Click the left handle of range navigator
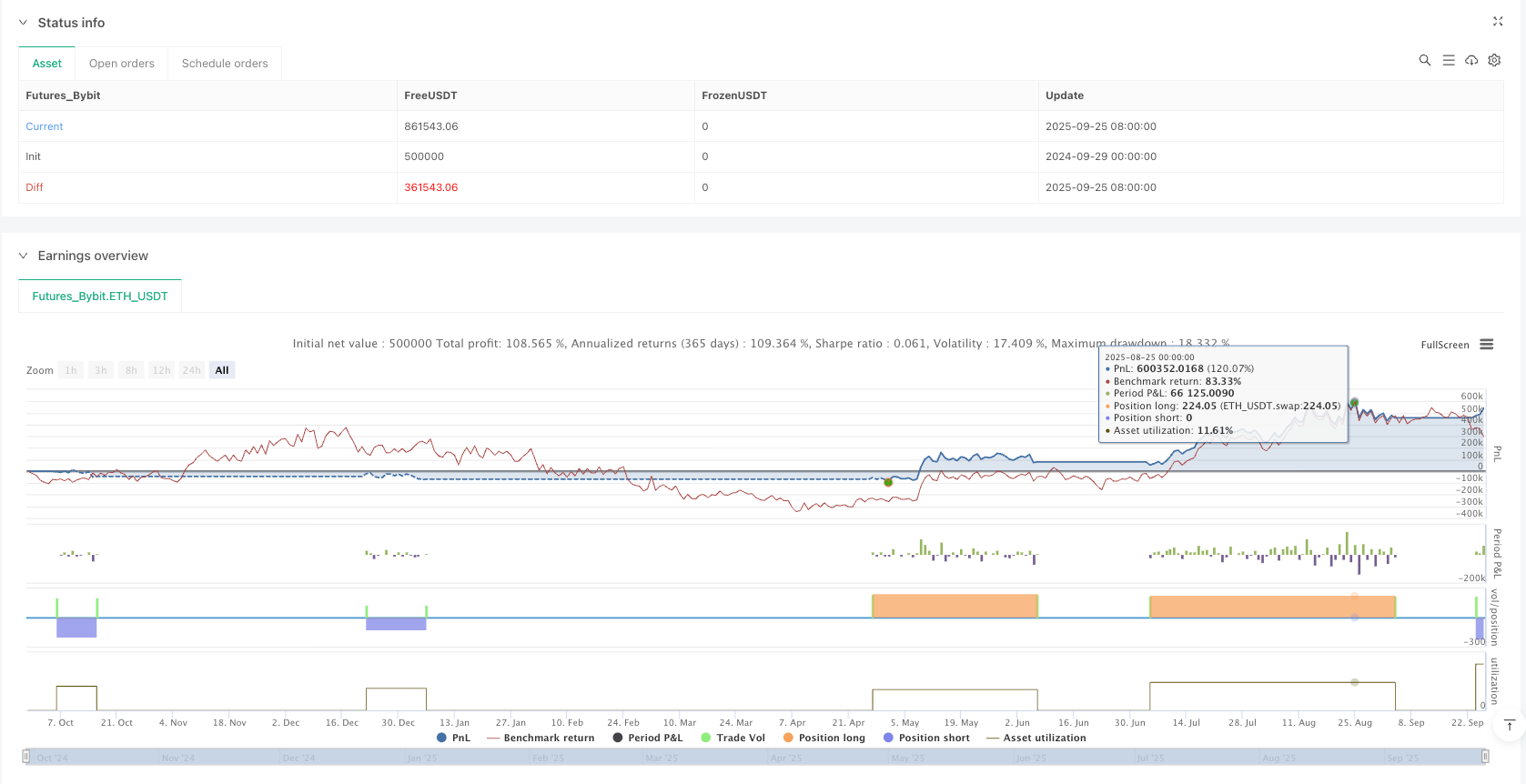Viewport: 1526px width, 784px height. coord(26,757)
